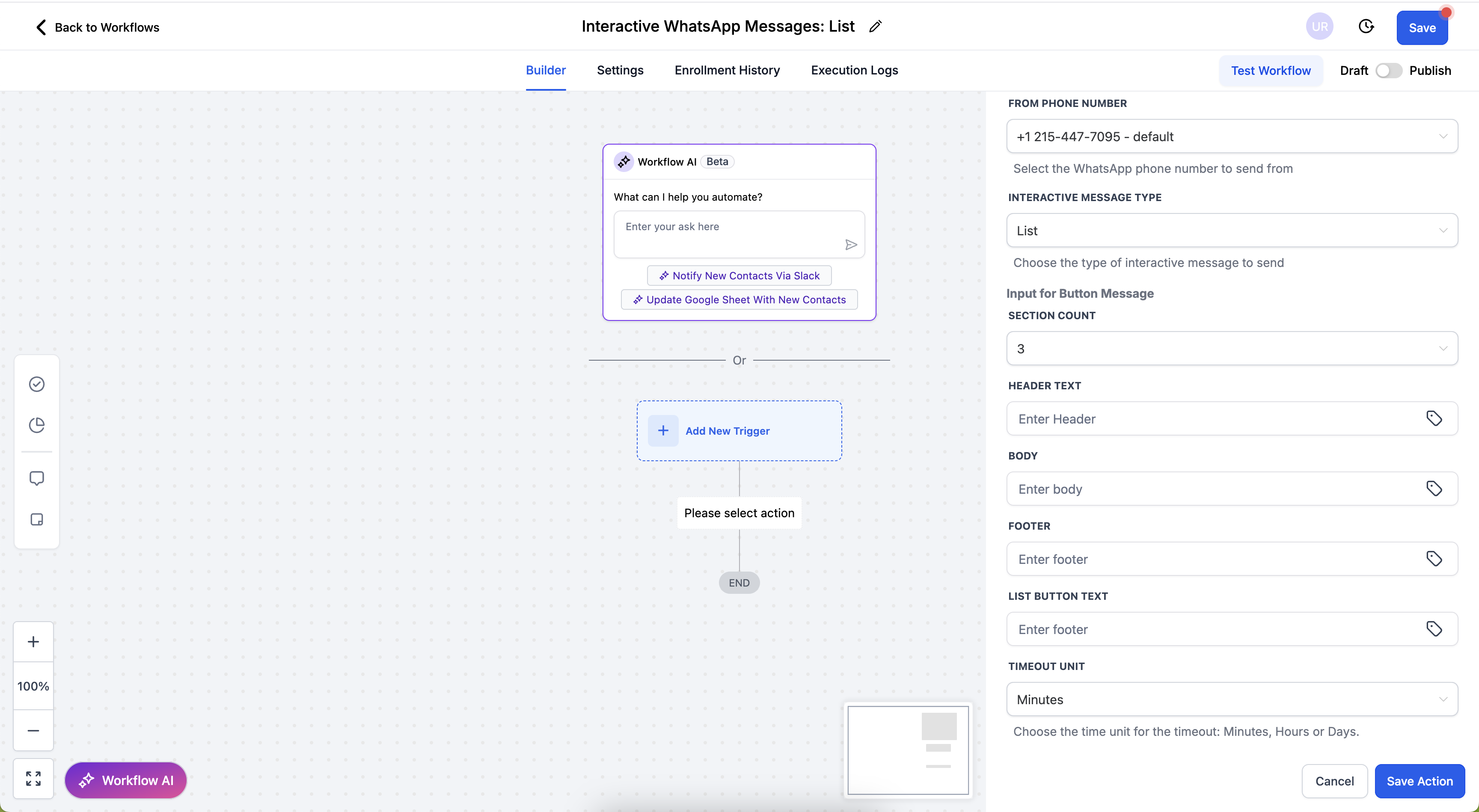1479x812 pixels.
Task: Open the Execution Logs tab
Action: coord(854,70)
